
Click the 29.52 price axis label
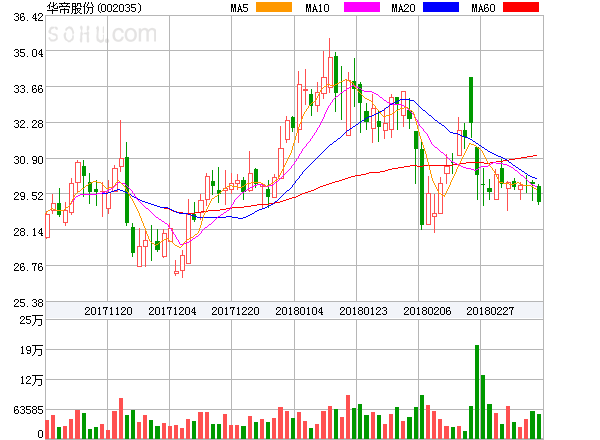tap(28, 196)
